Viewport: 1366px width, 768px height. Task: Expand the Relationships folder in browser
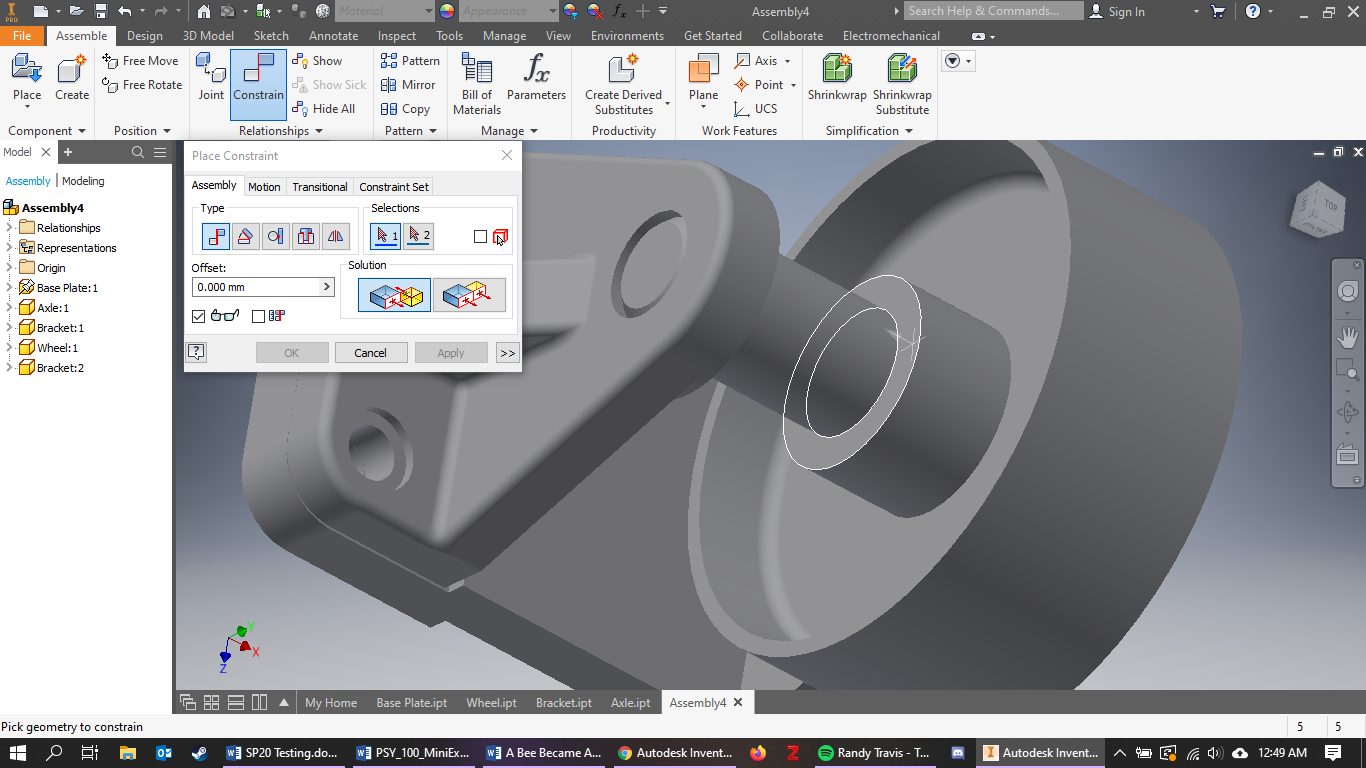click(x=9, y=227)
